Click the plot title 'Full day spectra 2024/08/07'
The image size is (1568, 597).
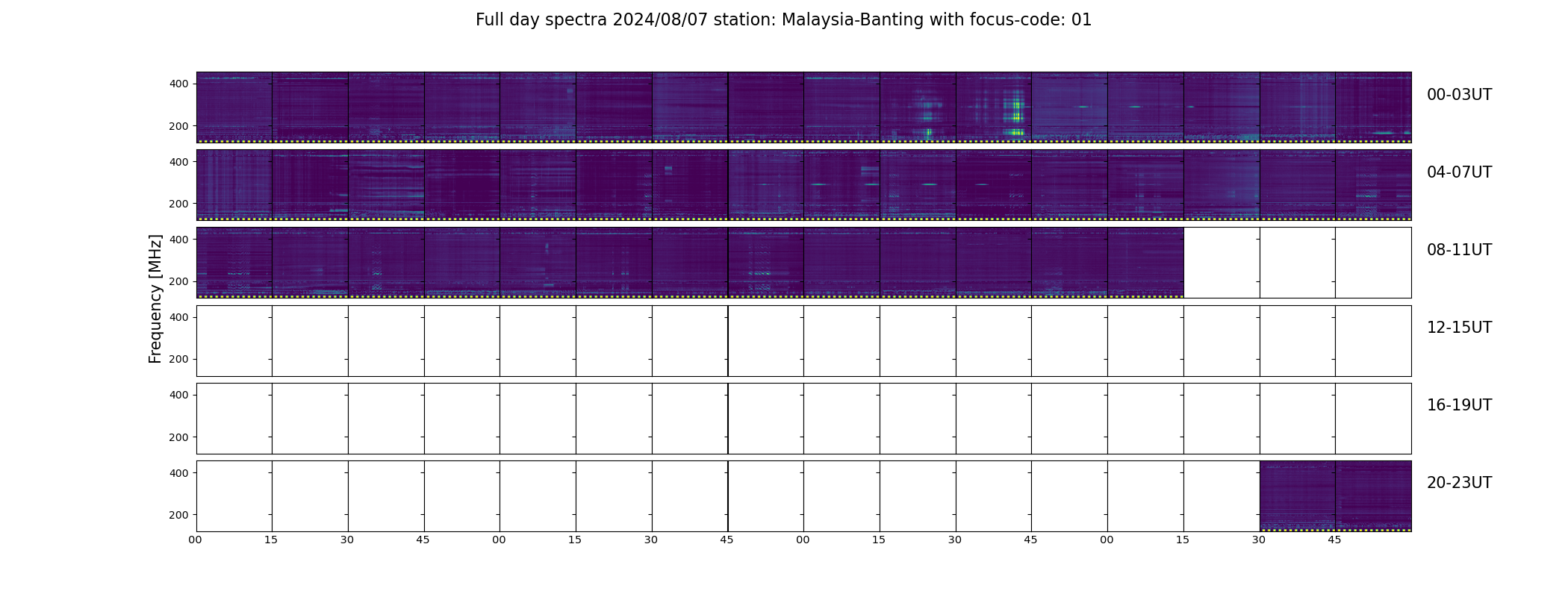pos(592,20)
